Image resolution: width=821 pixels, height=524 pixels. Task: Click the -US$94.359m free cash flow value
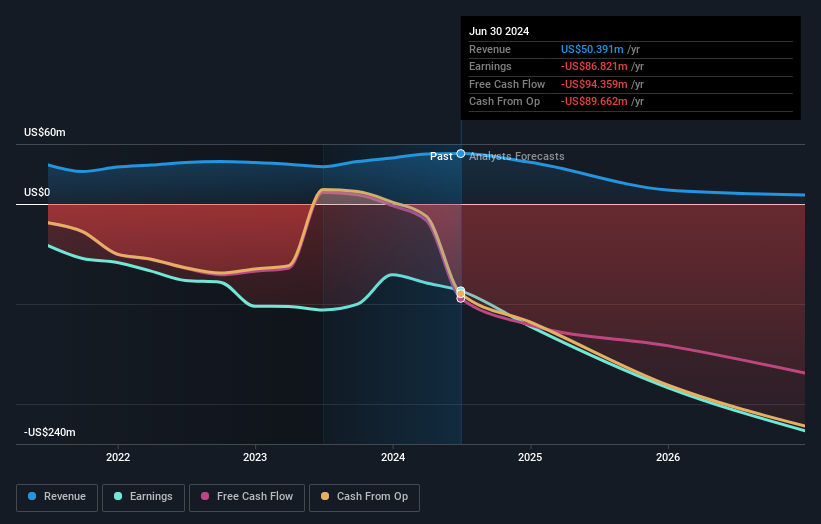tap(594, 84)
